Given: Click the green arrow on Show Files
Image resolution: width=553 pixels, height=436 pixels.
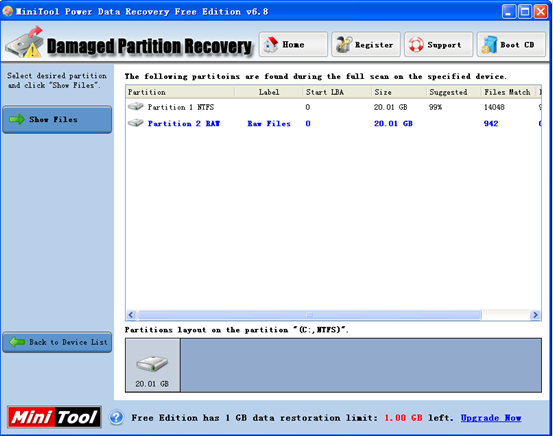Looking at the screenshot, I should (x=17, y=119).
